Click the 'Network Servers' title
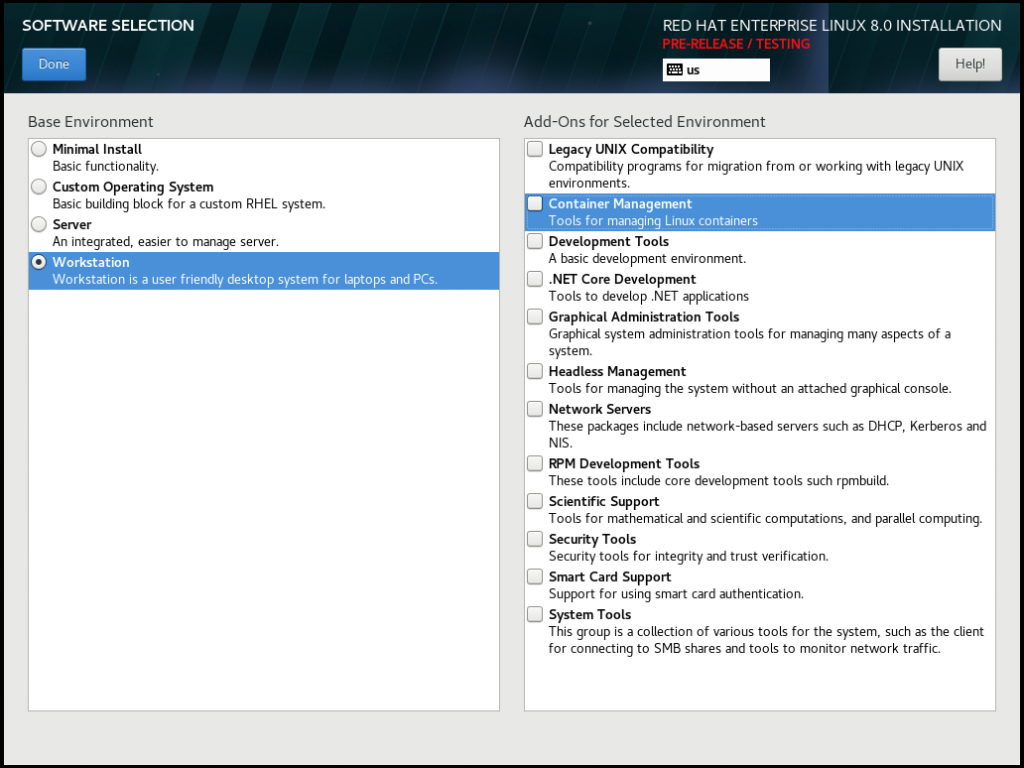Viewport: 1024px width, 768px height. tap(600, 409)
